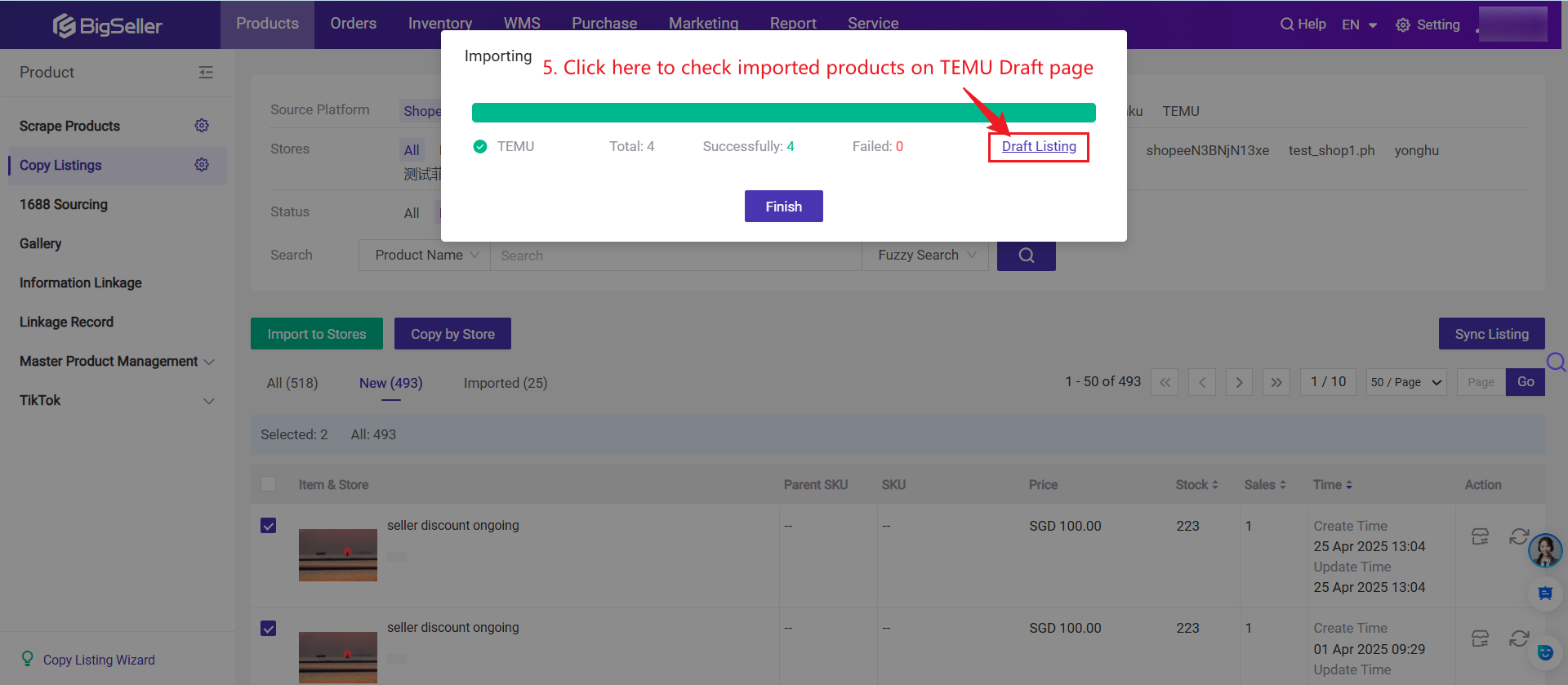1568x685 pixels.
Task: Open the floating magnifier icon at right edge
Action: [1556, 362]
